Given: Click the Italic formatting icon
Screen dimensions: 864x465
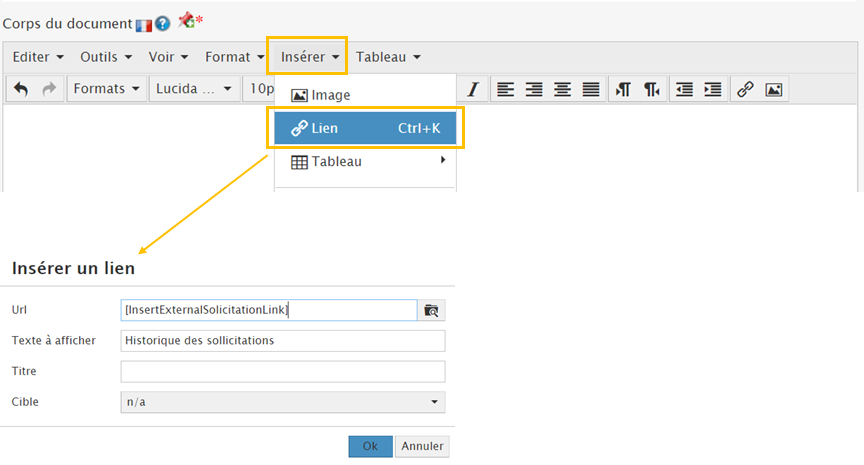Looking at the screenshot, I should 472,89.
